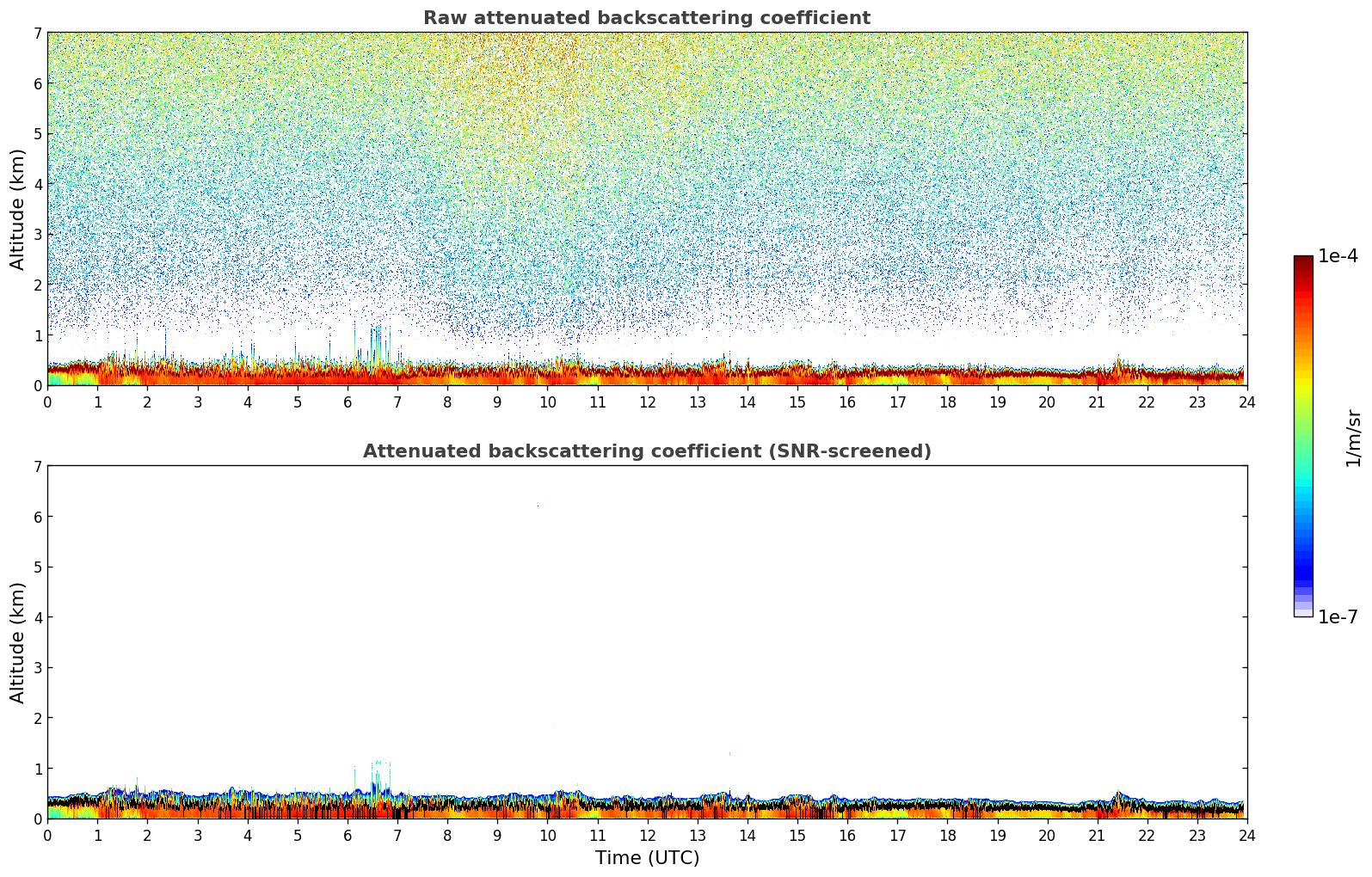Click the '0' tick on top plot time axis
1372x877 pixels.
click(x=47, y=402)
